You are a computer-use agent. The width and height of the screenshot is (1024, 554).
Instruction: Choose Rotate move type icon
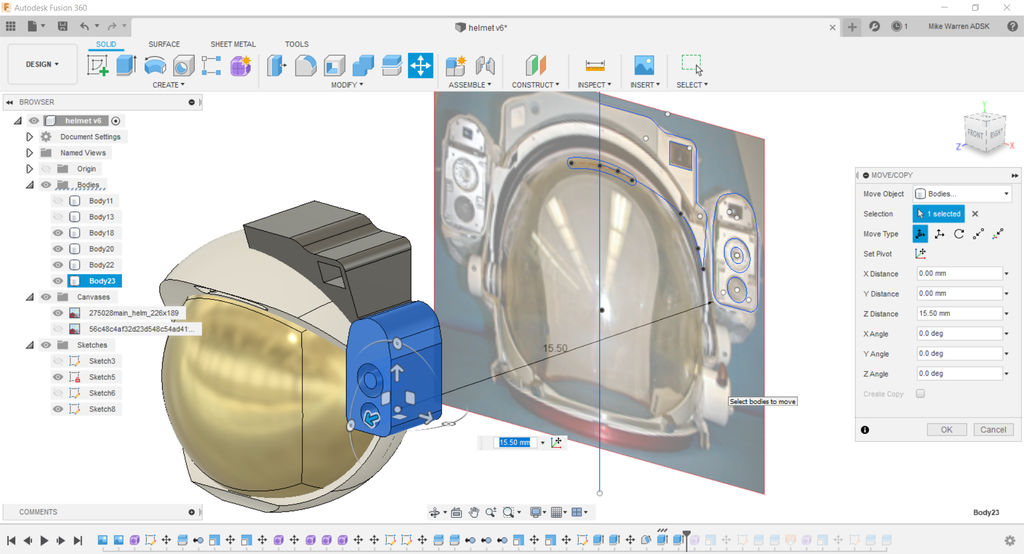point(959,234)
